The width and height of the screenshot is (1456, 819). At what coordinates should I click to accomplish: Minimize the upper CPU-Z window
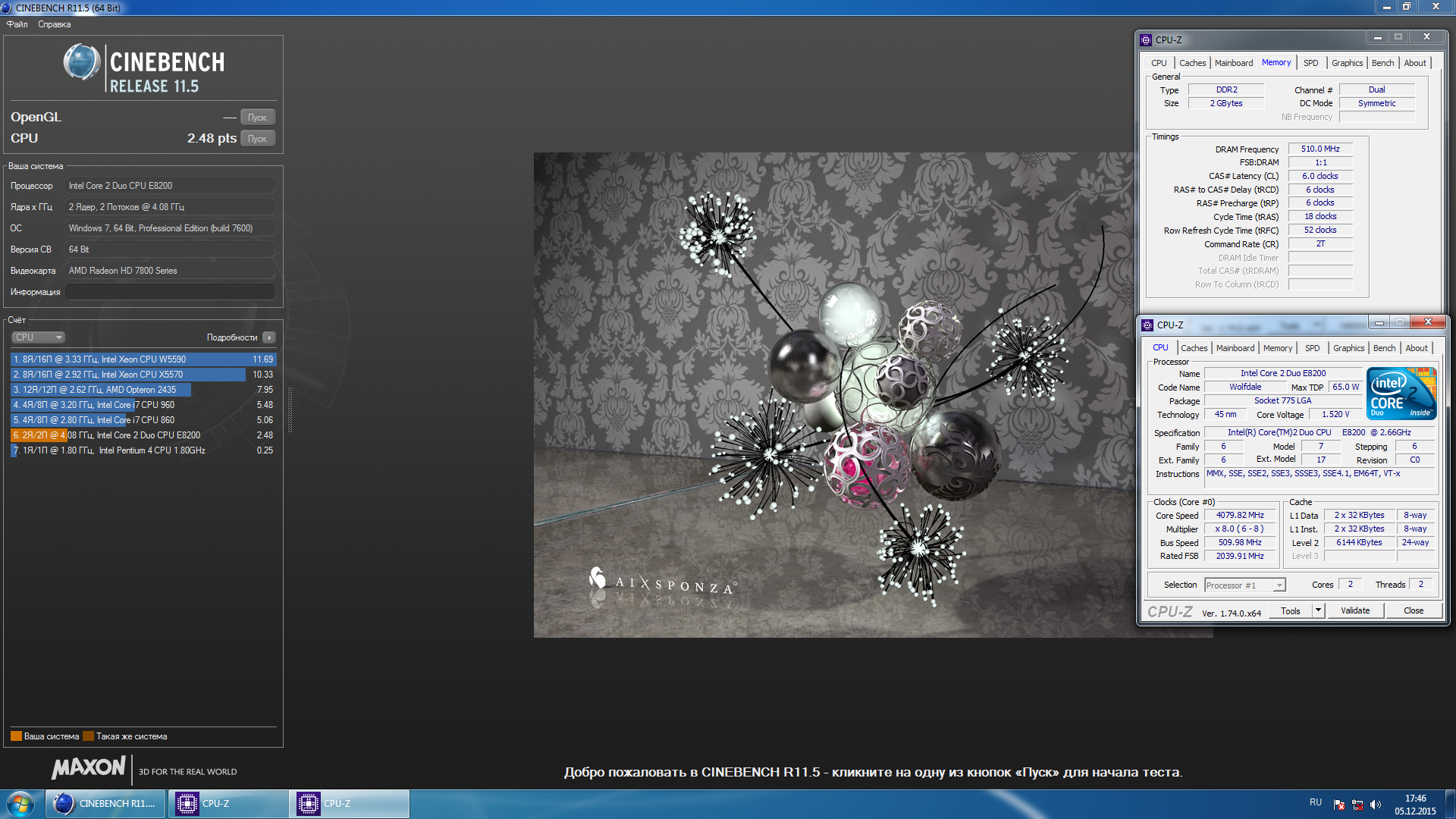[1377, 37]
